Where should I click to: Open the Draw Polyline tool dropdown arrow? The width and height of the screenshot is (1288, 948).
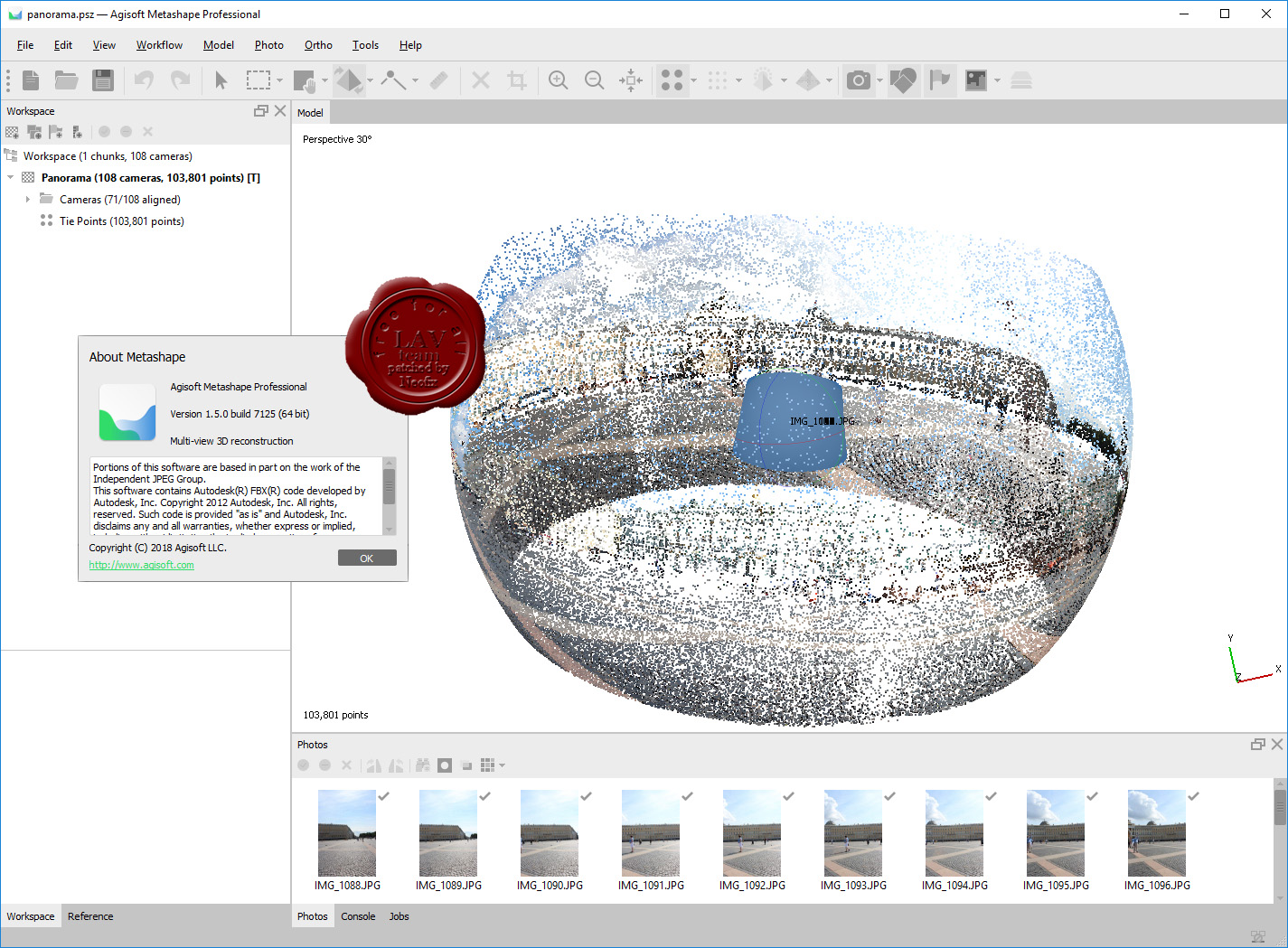pos(415,80)
